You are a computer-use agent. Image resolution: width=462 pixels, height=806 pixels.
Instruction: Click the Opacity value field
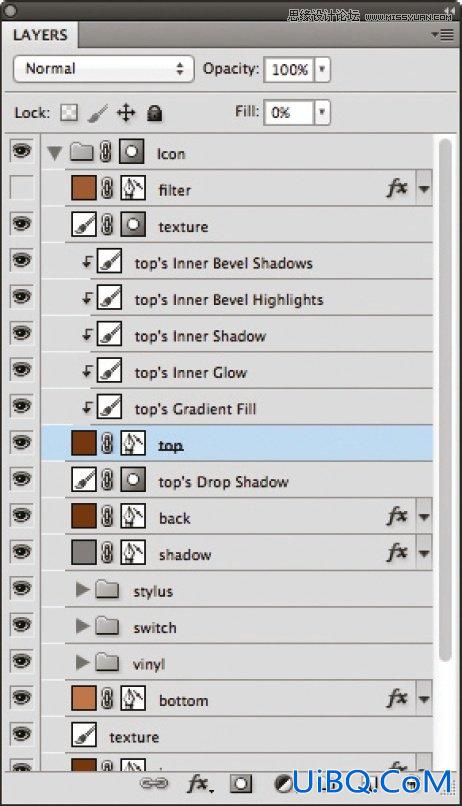289,69
